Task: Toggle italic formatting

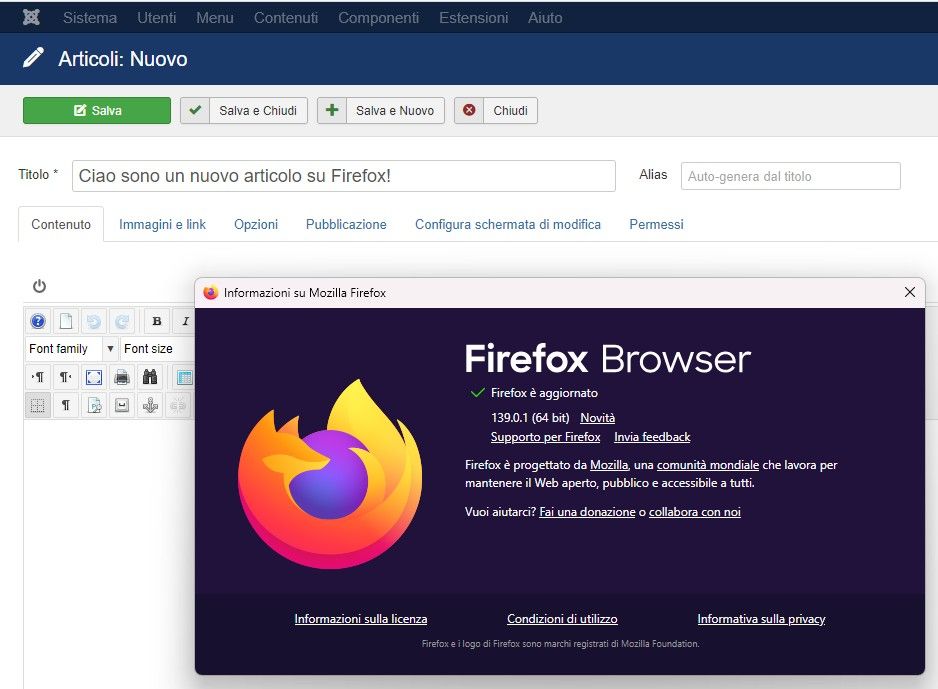Action: pos(185,322)
